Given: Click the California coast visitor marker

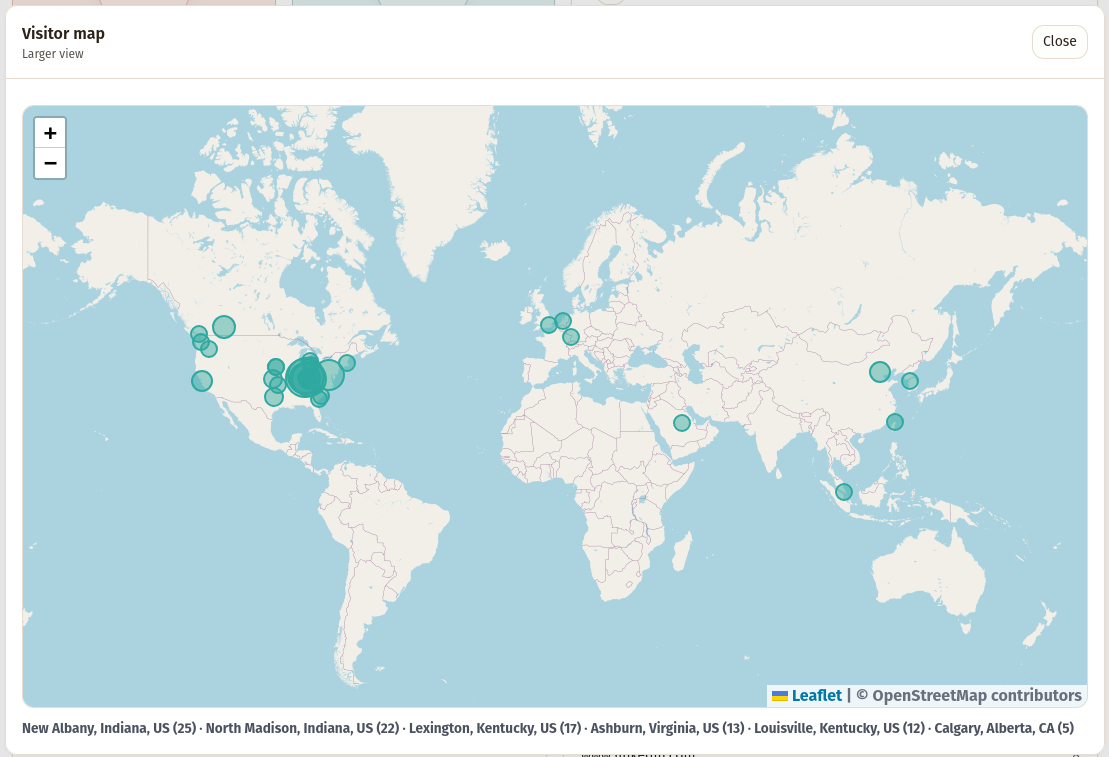Looking at the screenshot, I should click(202, 381).
